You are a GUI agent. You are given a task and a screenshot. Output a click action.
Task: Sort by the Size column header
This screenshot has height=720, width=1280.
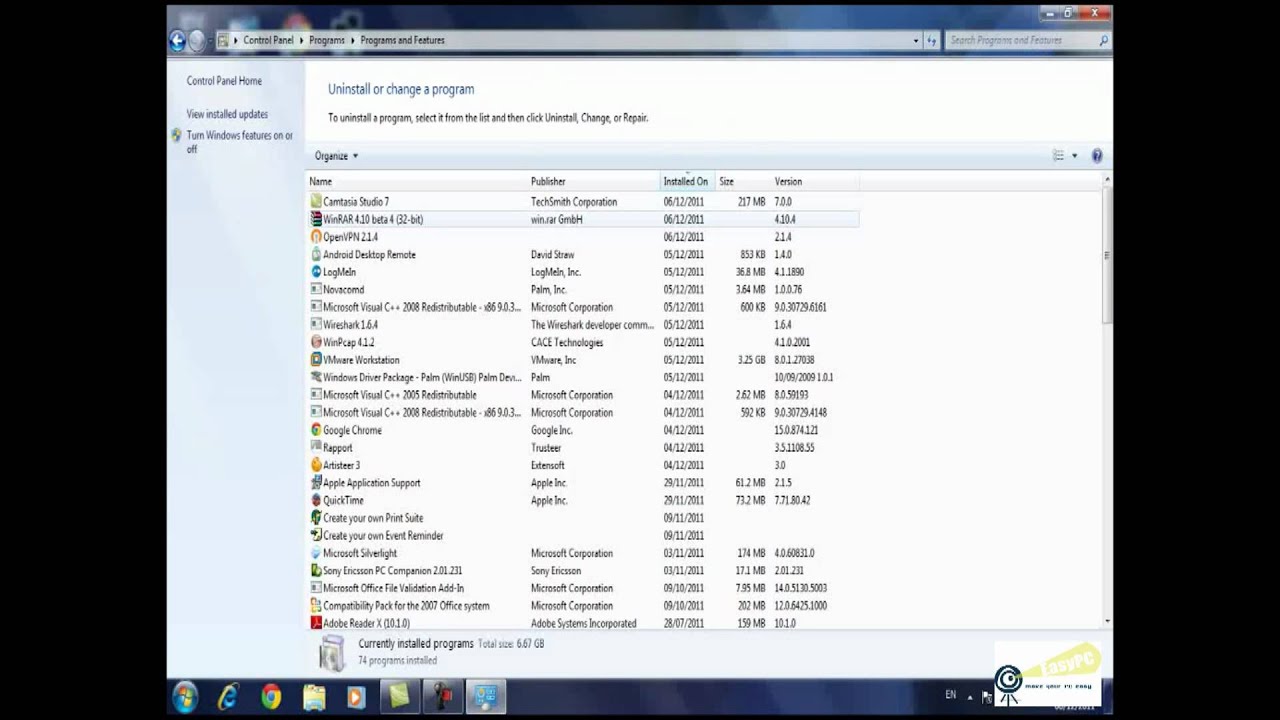tap(742, 182)
